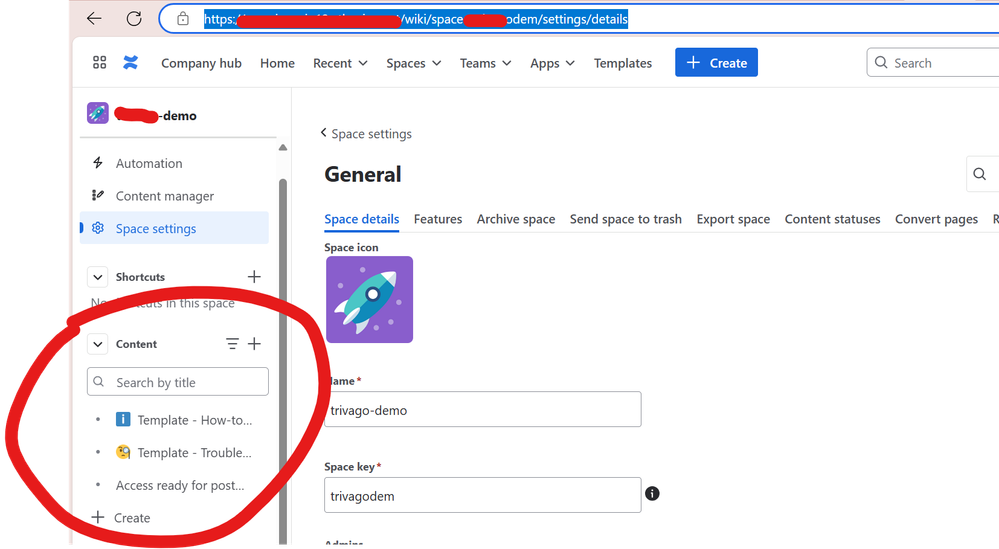Open the Recent dropdown menu
Screen dimensions: 999x549
point(340,63)
